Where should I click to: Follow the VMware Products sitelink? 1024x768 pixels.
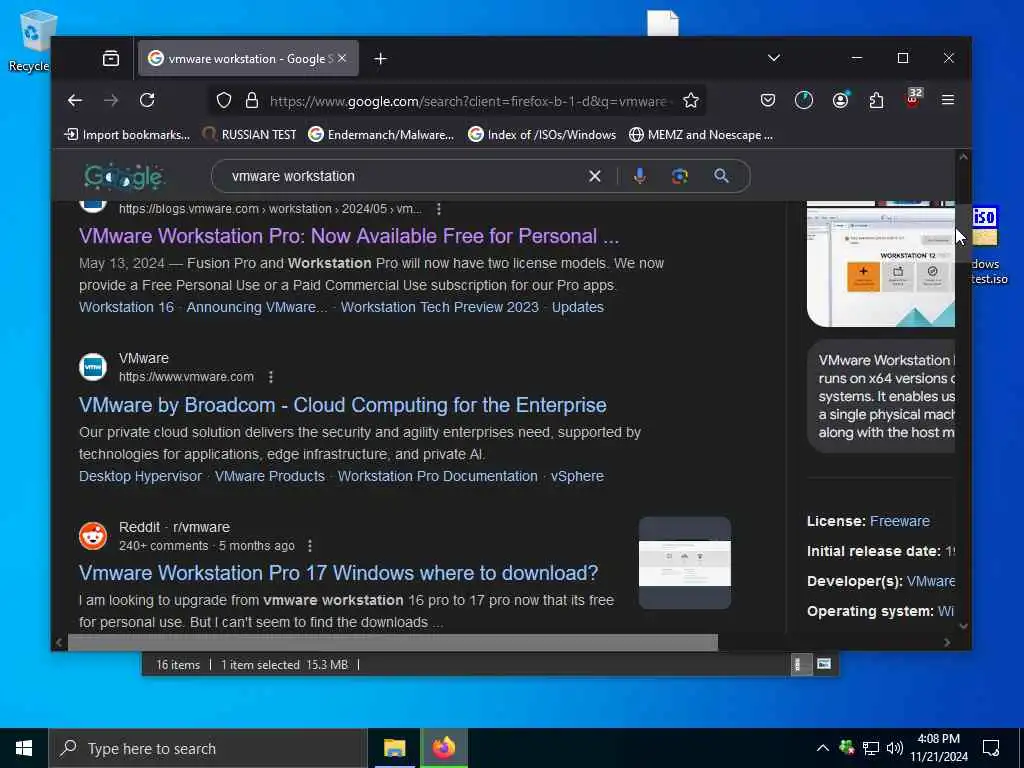coord(270,476)
